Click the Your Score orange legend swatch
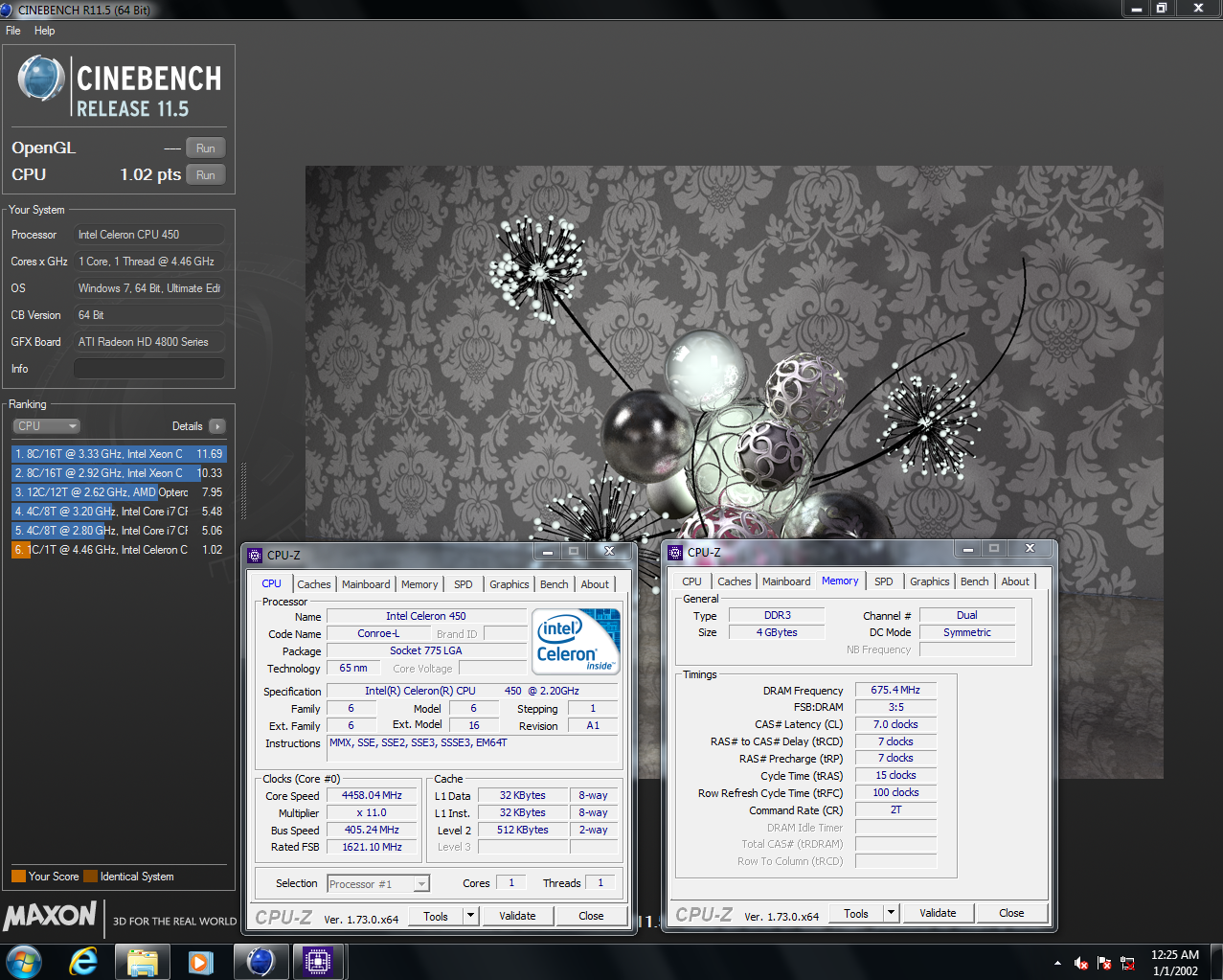This screenshot has width=1223, height=980. 18,876
